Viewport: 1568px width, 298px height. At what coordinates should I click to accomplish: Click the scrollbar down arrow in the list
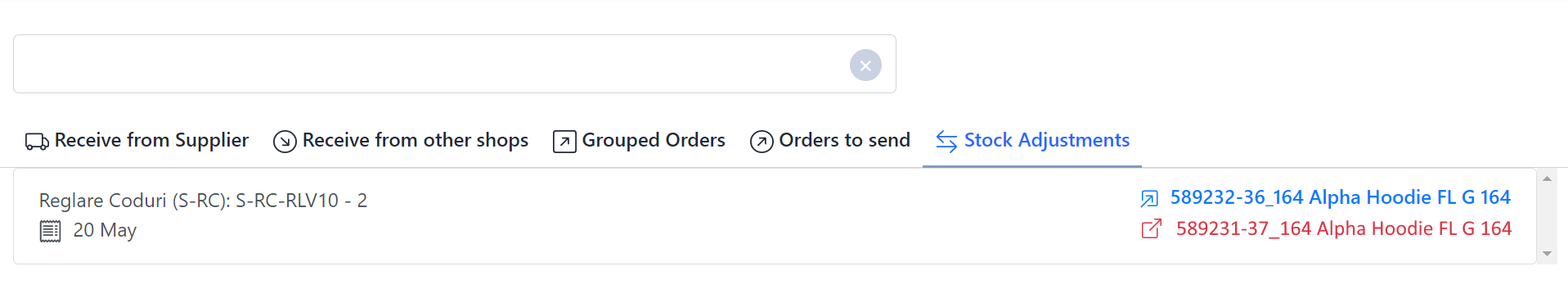point(1547,254)
